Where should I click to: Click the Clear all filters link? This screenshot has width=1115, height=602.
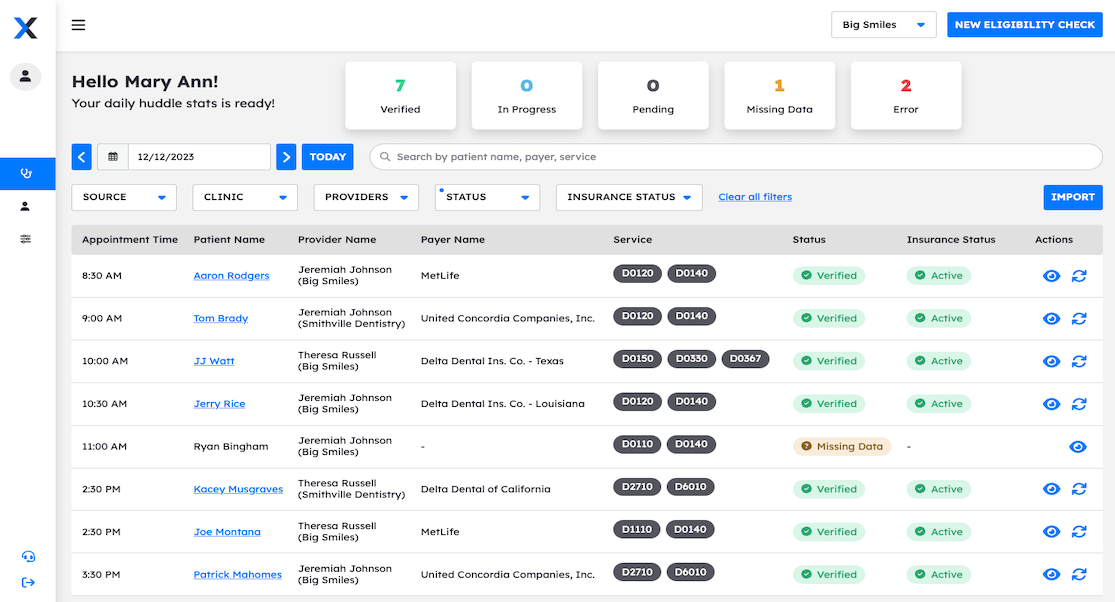[755, 197]
